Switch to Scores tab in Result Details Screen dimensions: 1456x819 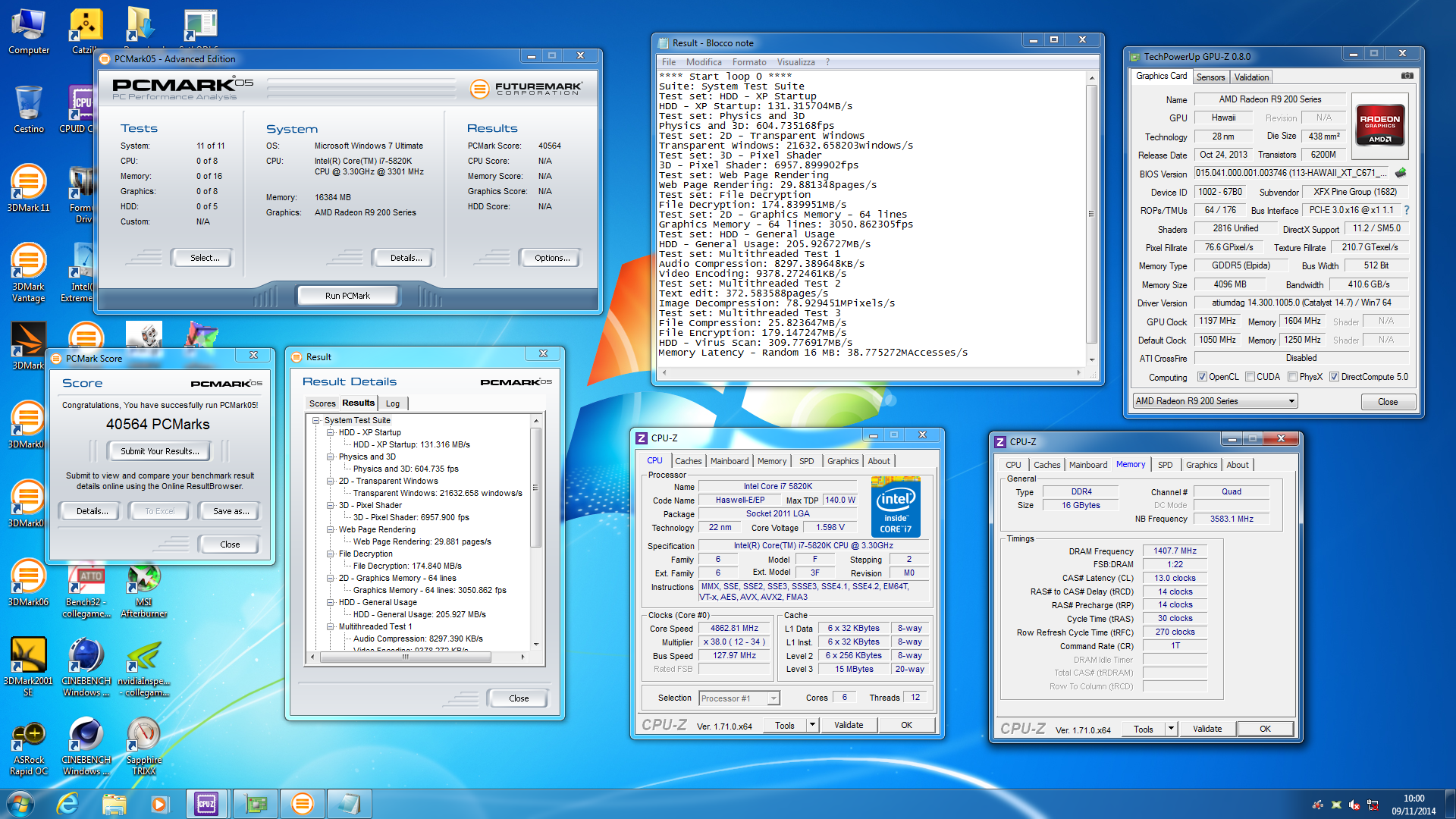click(x=322, y=403)
